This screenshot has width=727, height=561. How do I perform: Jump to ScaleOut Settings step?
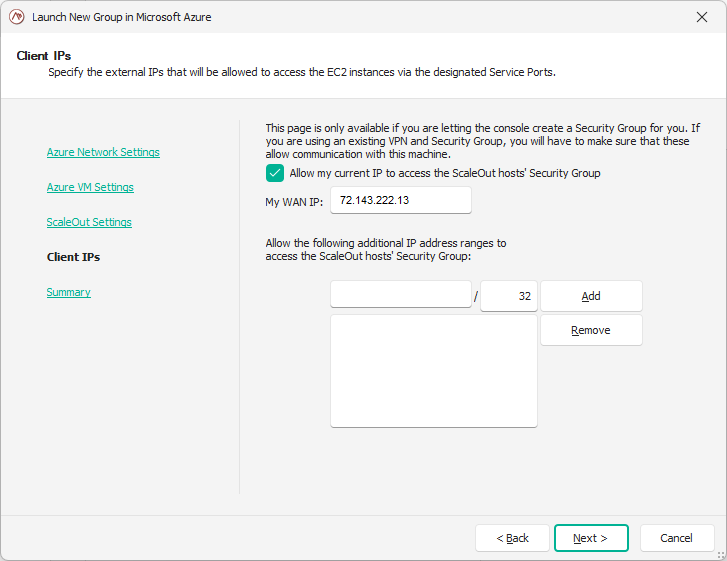(89, 222)
